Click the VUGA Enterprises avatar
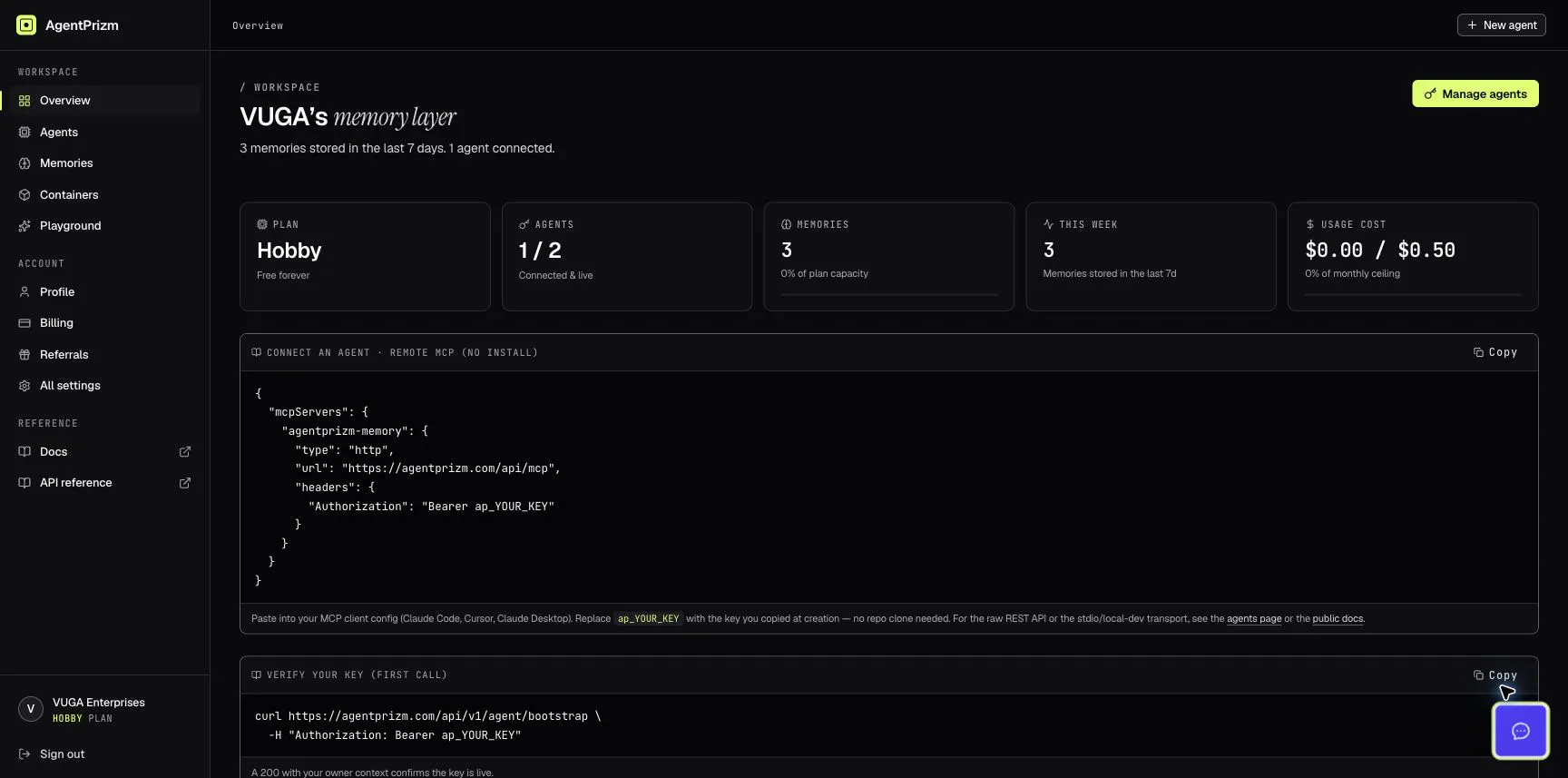The width and height of the screenshot is (1568, 778). pyautogui.click(x=31, y=709)
